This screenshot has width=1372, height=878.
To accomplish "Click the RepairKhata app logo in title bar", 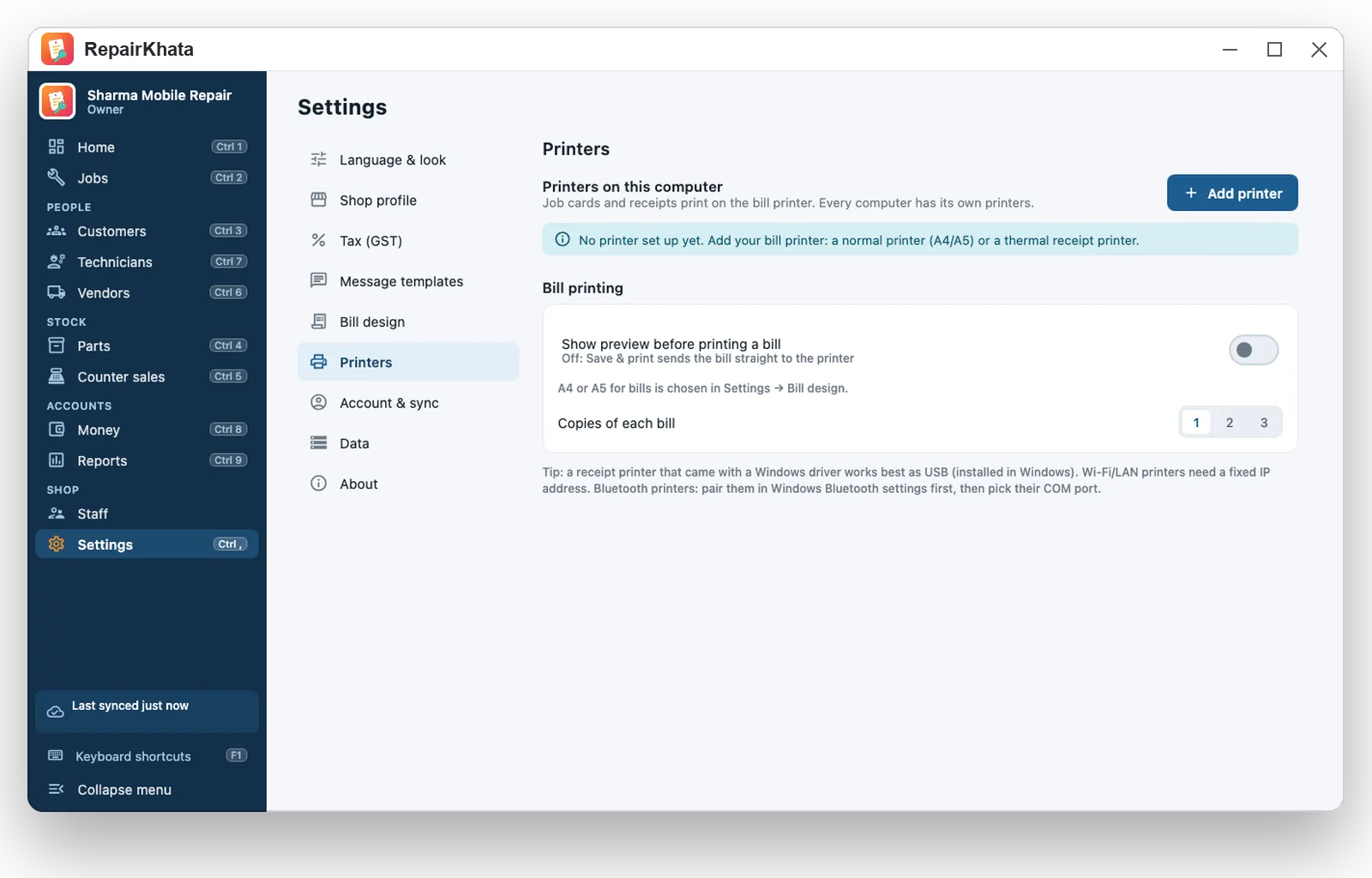I will tap(57, 49).
